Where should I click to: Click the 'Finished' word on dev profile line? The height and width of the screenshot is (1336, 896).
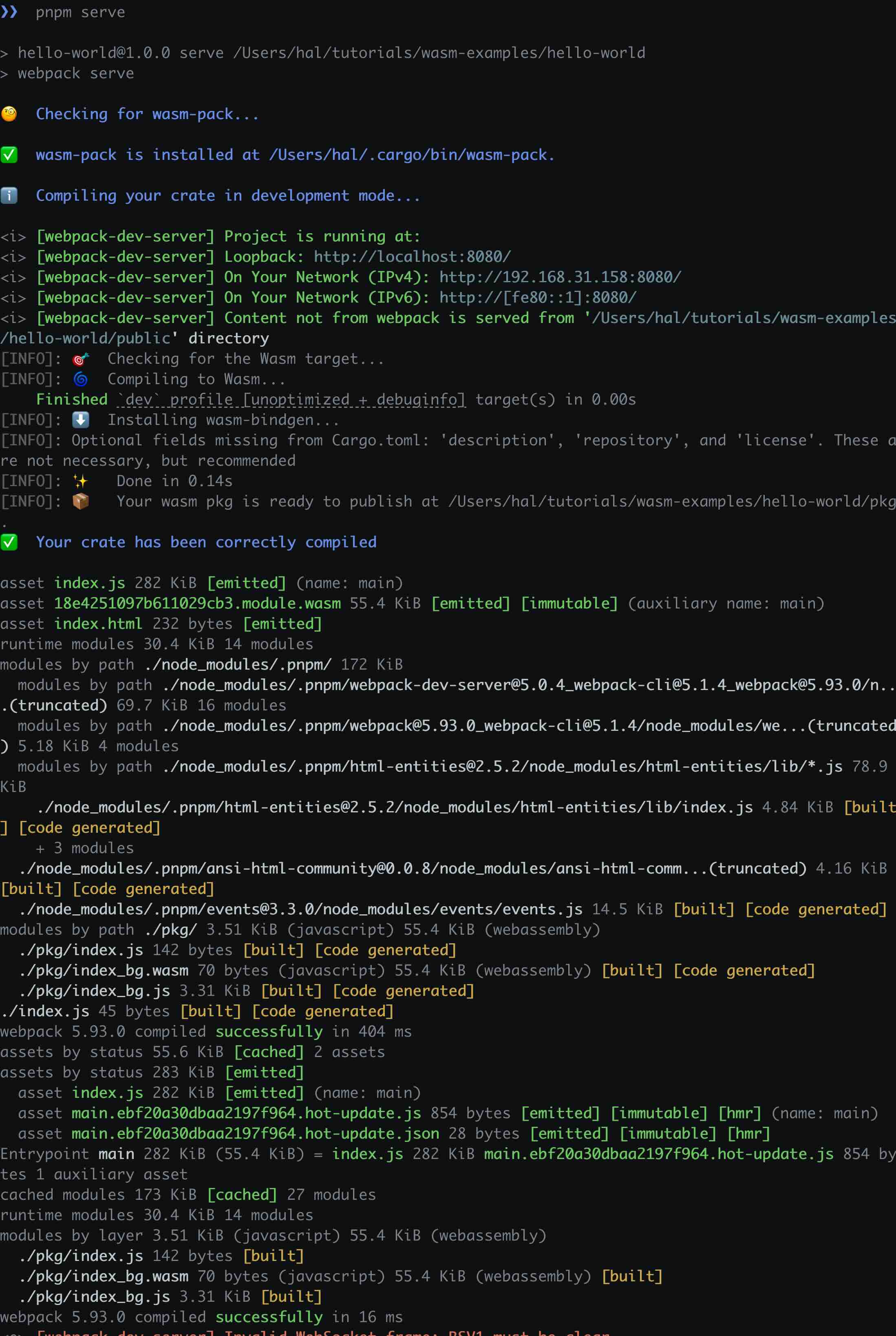(x=72, y=400)
